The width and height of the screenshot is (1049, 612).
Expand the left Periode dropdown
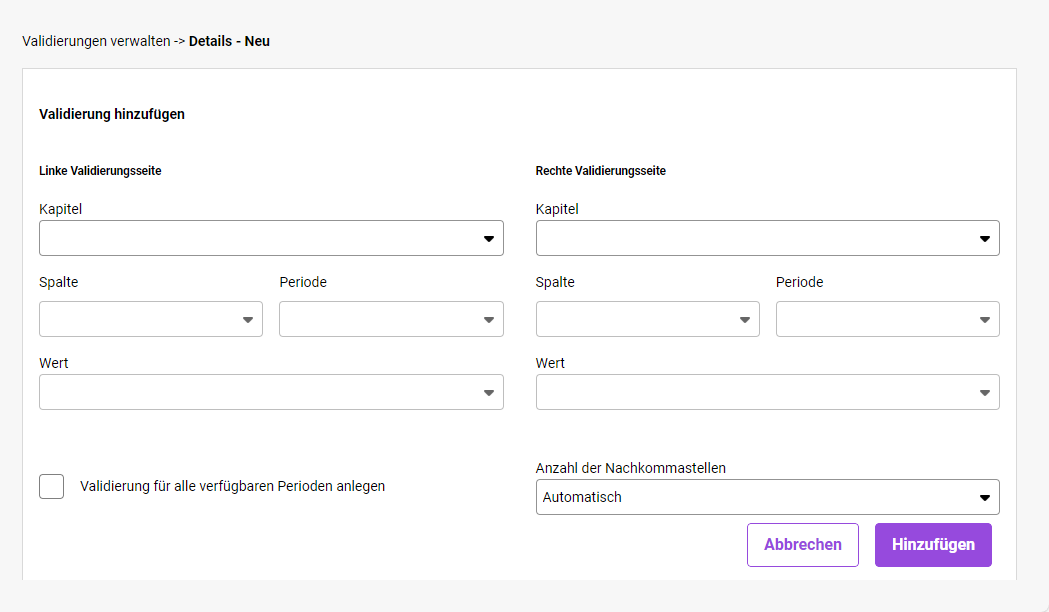click(x=391, y=319)
